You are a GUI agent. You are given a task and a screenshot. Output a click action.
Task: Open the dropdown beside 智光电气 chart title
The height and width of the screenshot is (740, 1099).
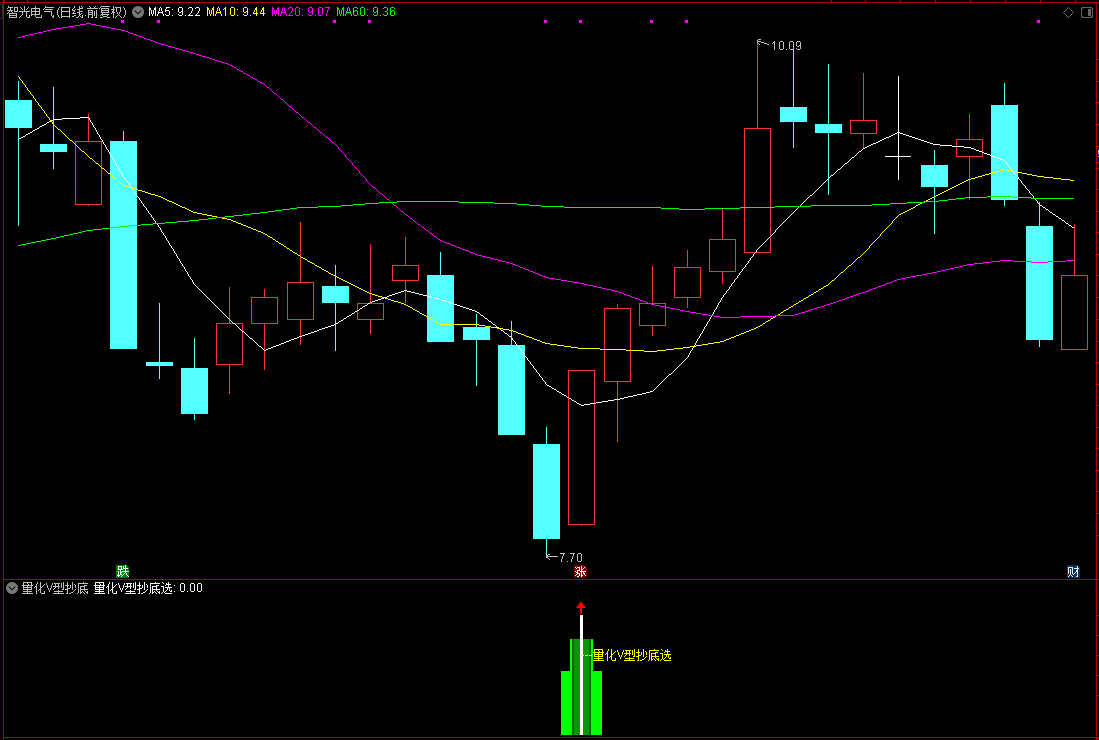(138, 12)
